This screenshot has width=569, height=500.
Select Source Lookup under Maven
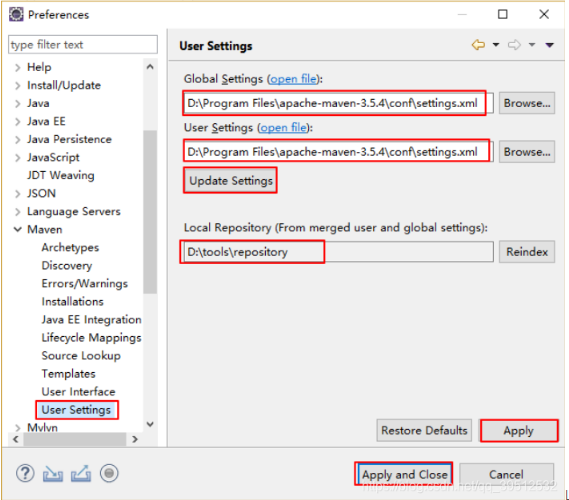pos(81,356)
